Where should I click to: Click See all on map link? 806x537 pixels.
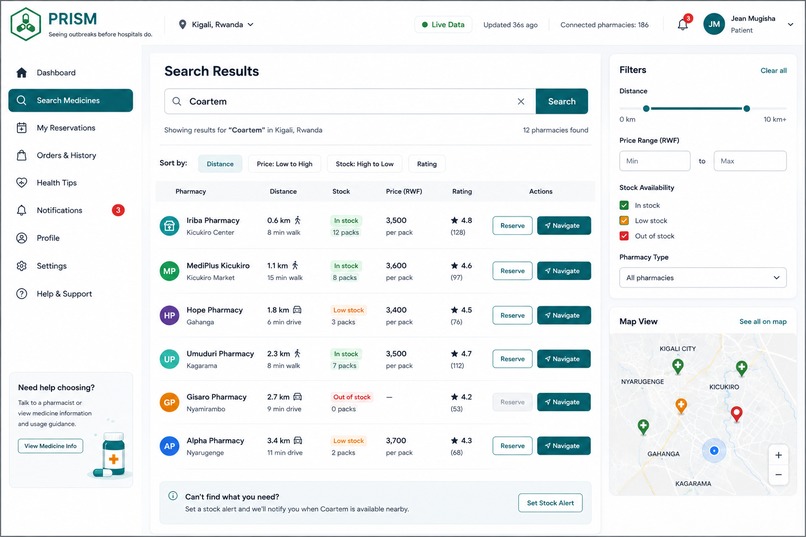click(x=763, y=322)
